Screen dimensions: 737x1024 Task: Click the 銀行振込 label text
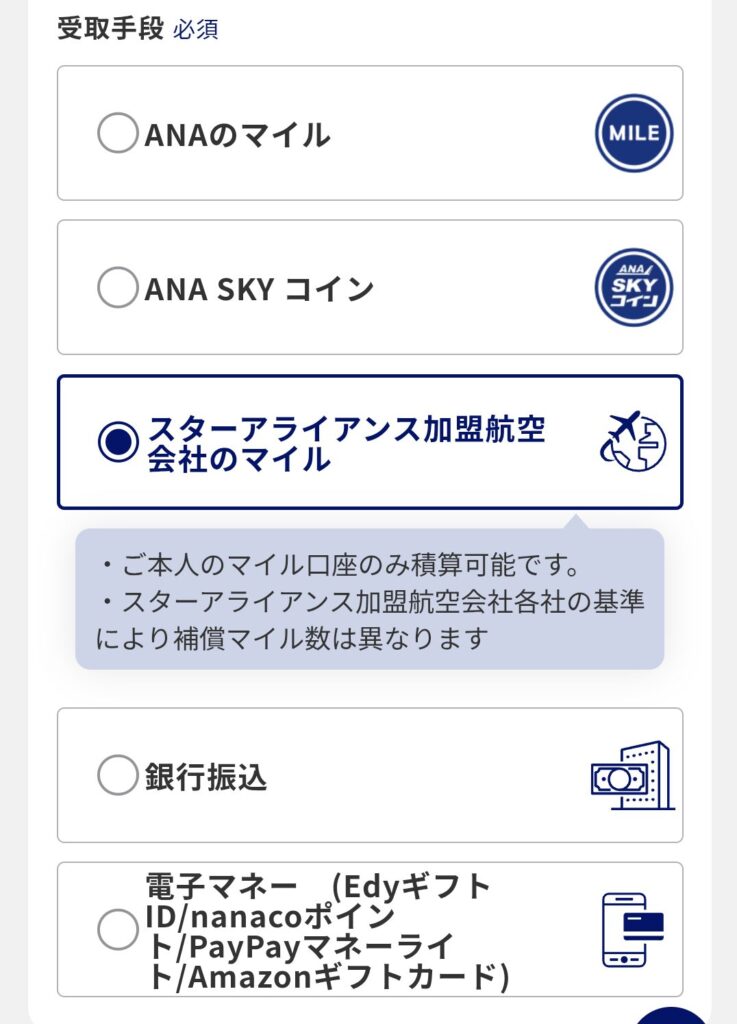206,777
